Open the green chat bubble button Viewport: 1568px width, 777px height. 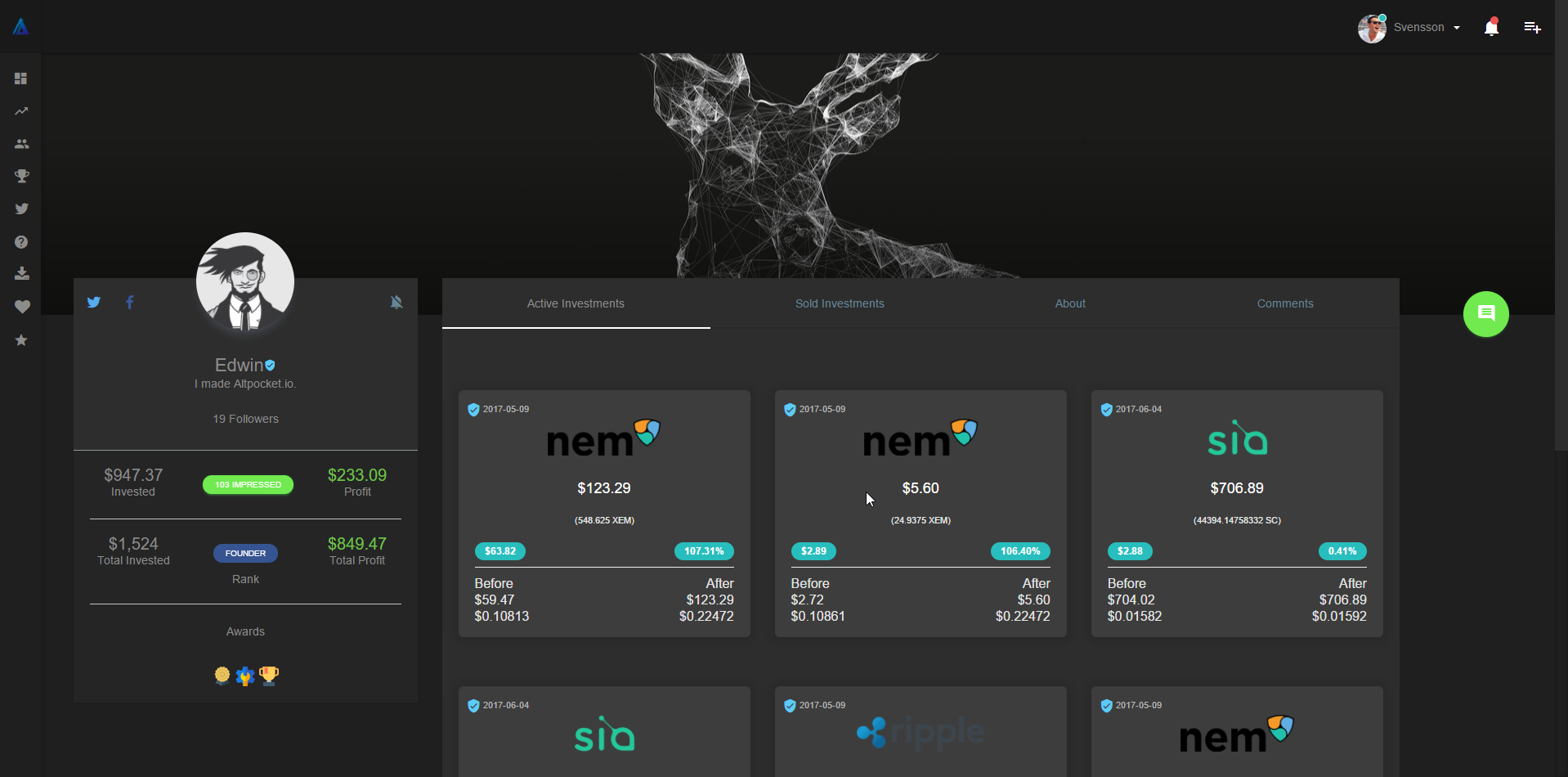[x=1485, y=313]
